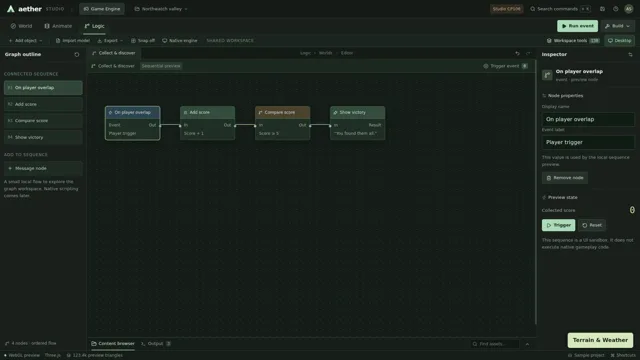Click the Reset button in Preview state
640x360 pixels.
coord(592,225)
